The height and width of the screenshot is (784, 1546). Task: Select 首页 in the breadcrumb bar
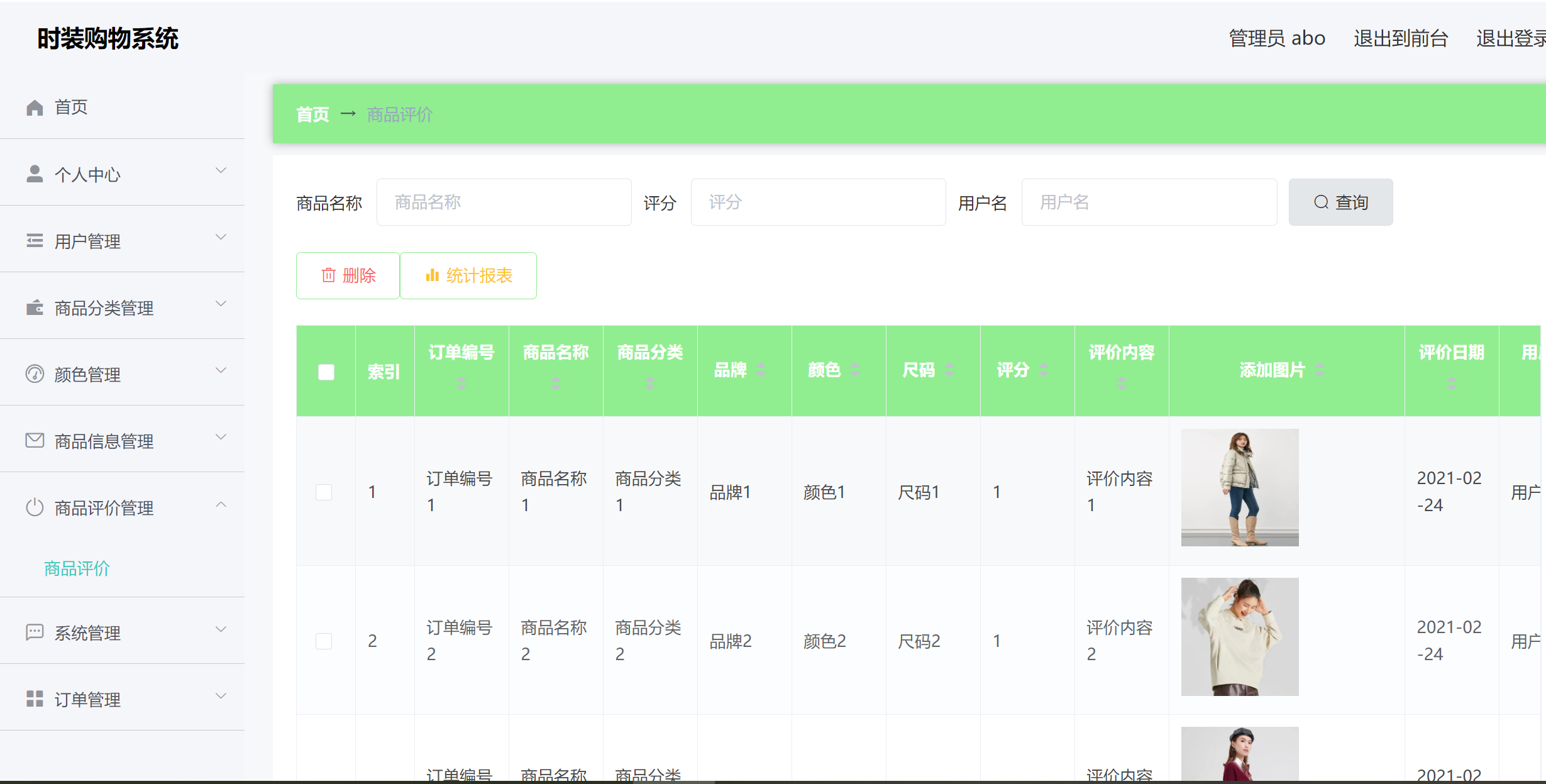coord(312,114)
